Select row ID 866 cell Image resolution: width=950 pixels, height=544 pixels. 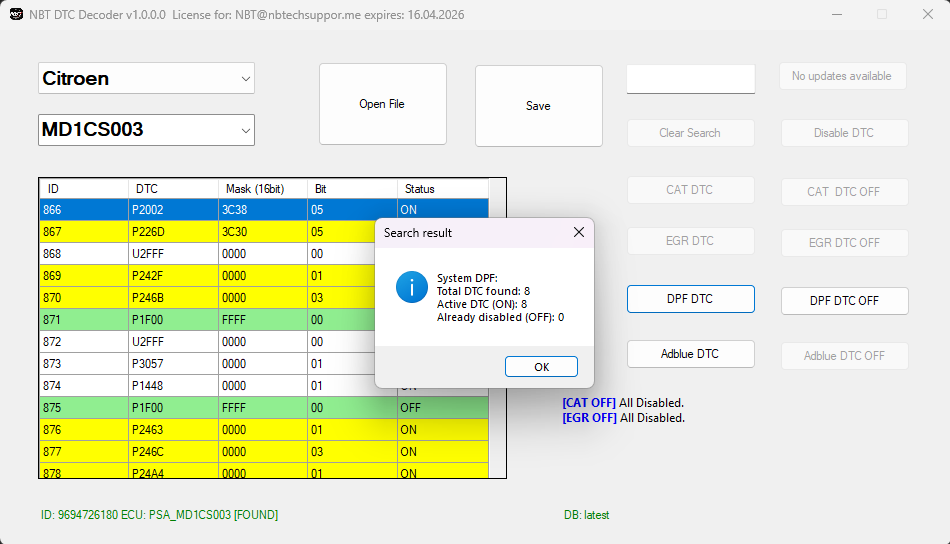point(84,210)
